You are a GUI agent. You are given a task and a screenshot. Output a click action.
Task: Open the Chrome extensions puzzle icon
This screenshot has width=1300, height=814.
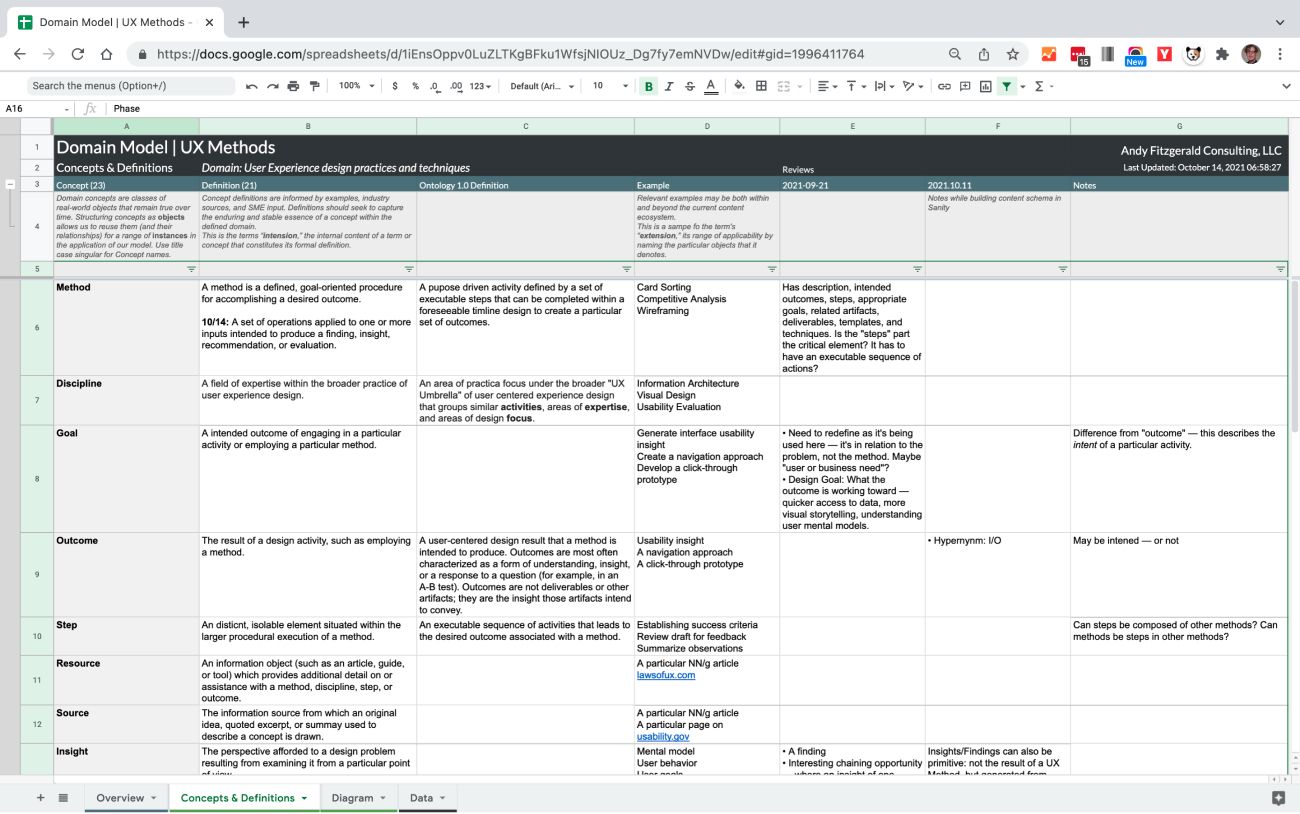tap(1222, 54)
